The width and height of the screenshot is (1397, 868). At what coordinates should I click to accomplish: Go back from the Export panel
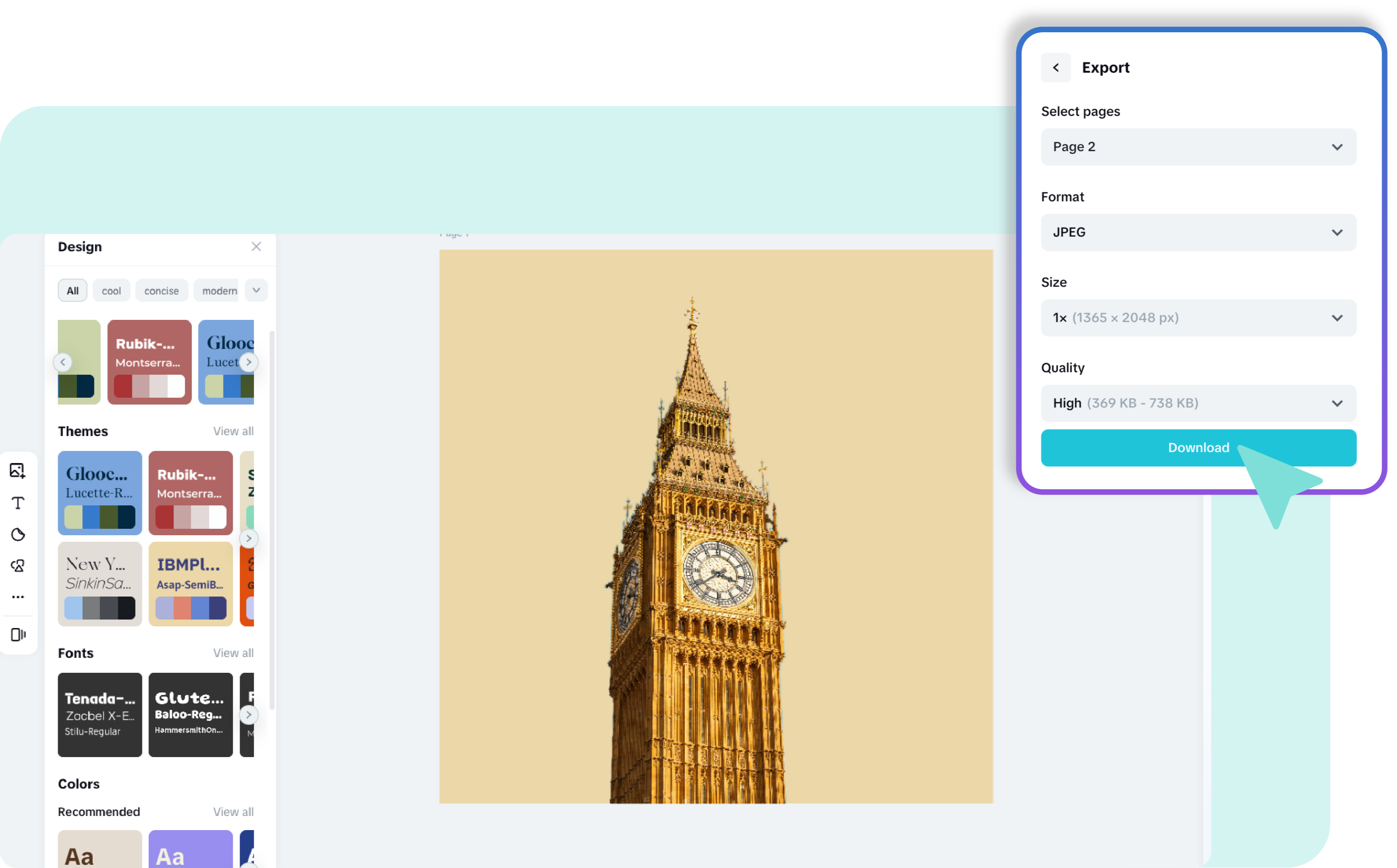(1055, 68)
